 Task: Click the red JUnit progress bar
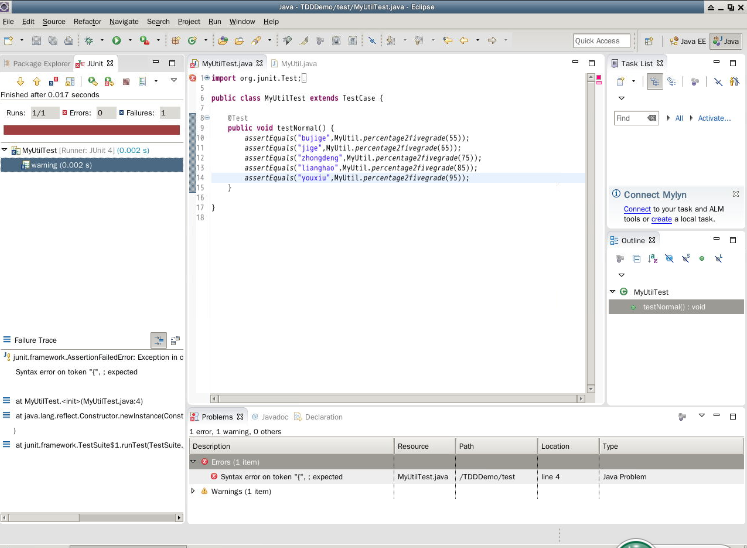coord(91,130)
